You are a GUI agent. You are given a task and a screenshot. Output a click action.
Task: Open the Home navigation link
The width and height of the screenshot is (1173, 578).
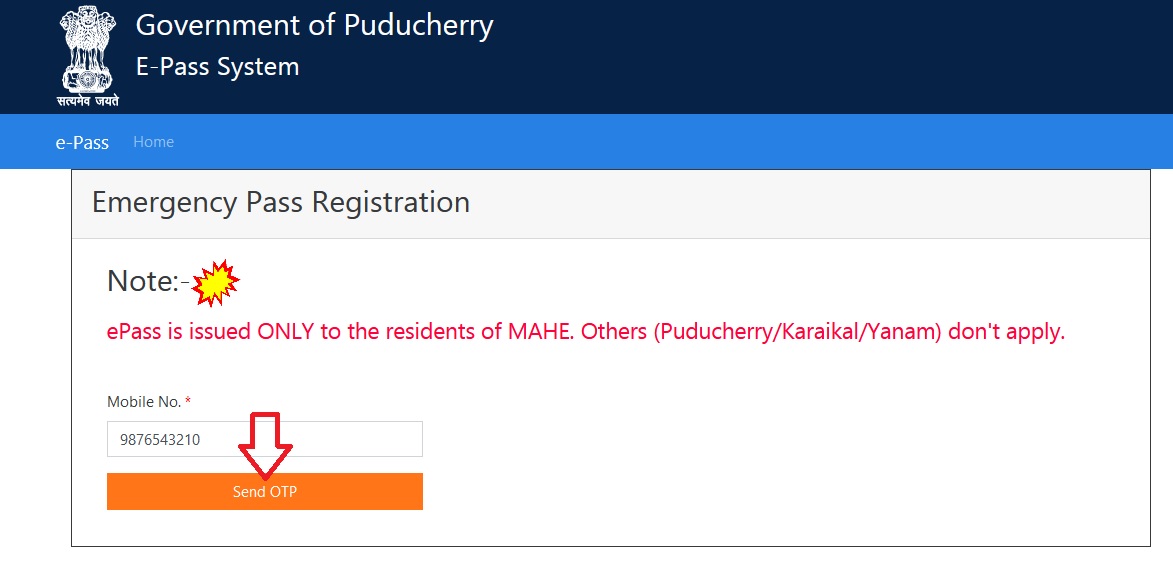point(153,142)
